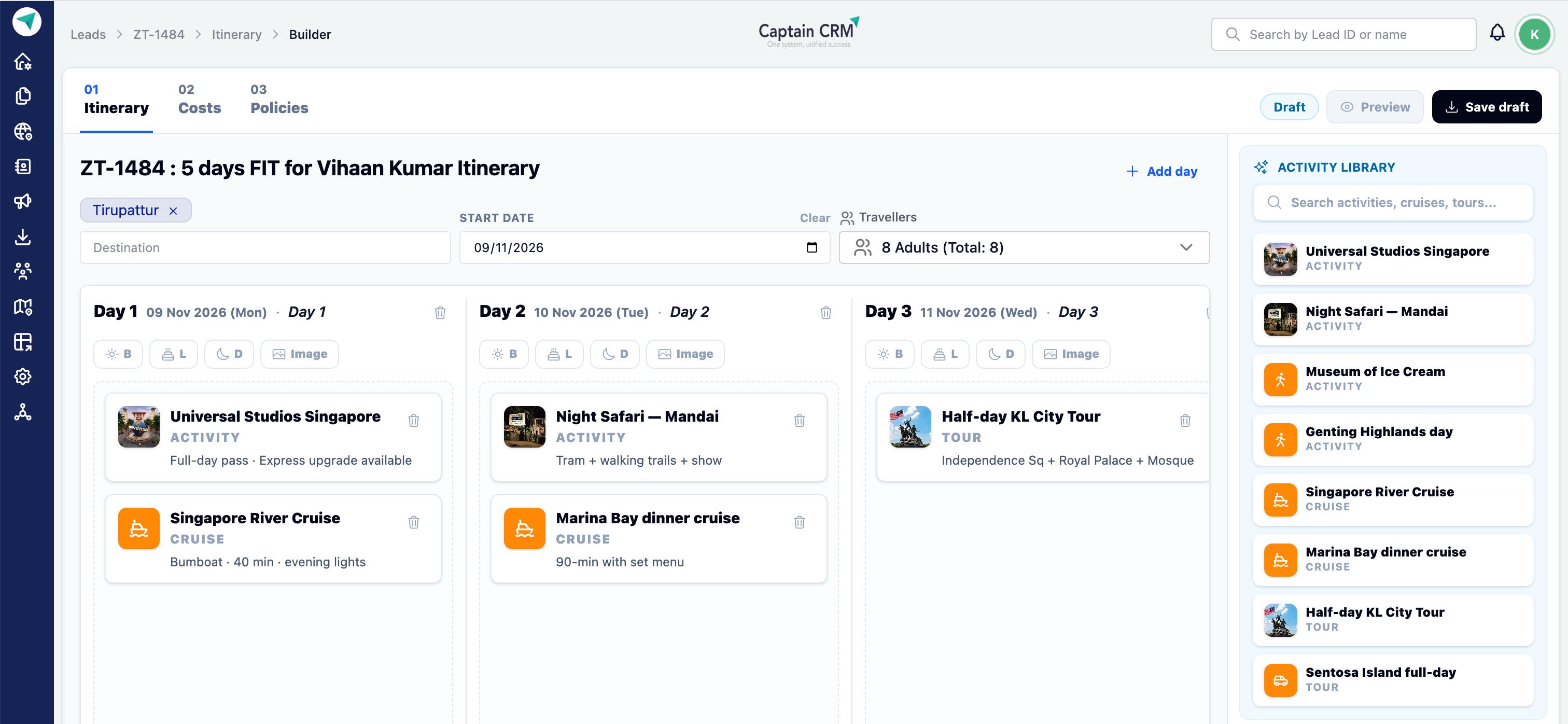This screenshot has width=1568, height=724.
Task: Remove Singapore River Cruise from Day 1
Action: point(413,522)
